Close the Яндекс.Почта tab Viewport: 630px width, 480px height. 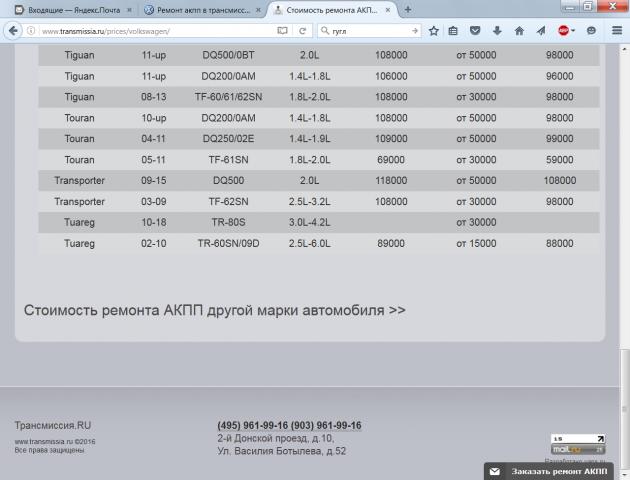click(129, 10)
